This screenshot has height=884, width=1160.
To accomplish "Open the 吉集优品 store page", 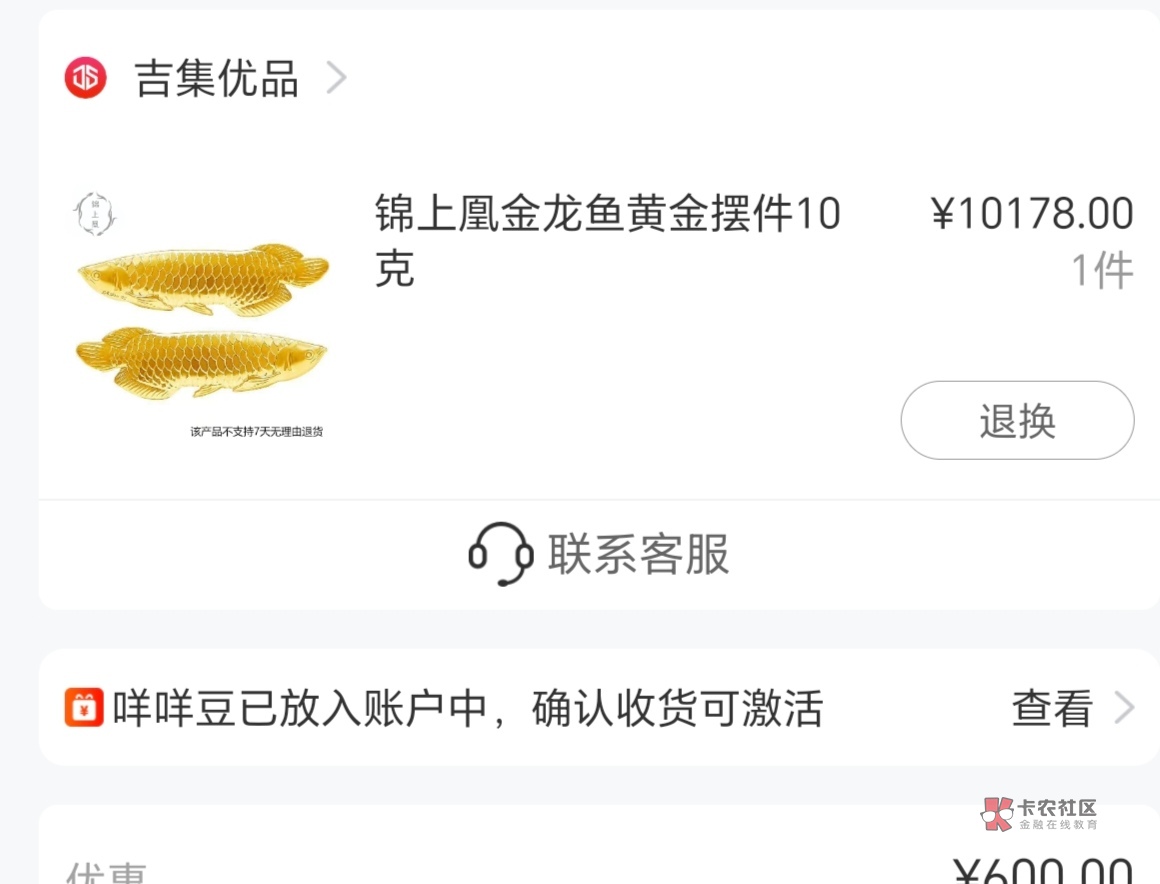I will coord(216,78).
